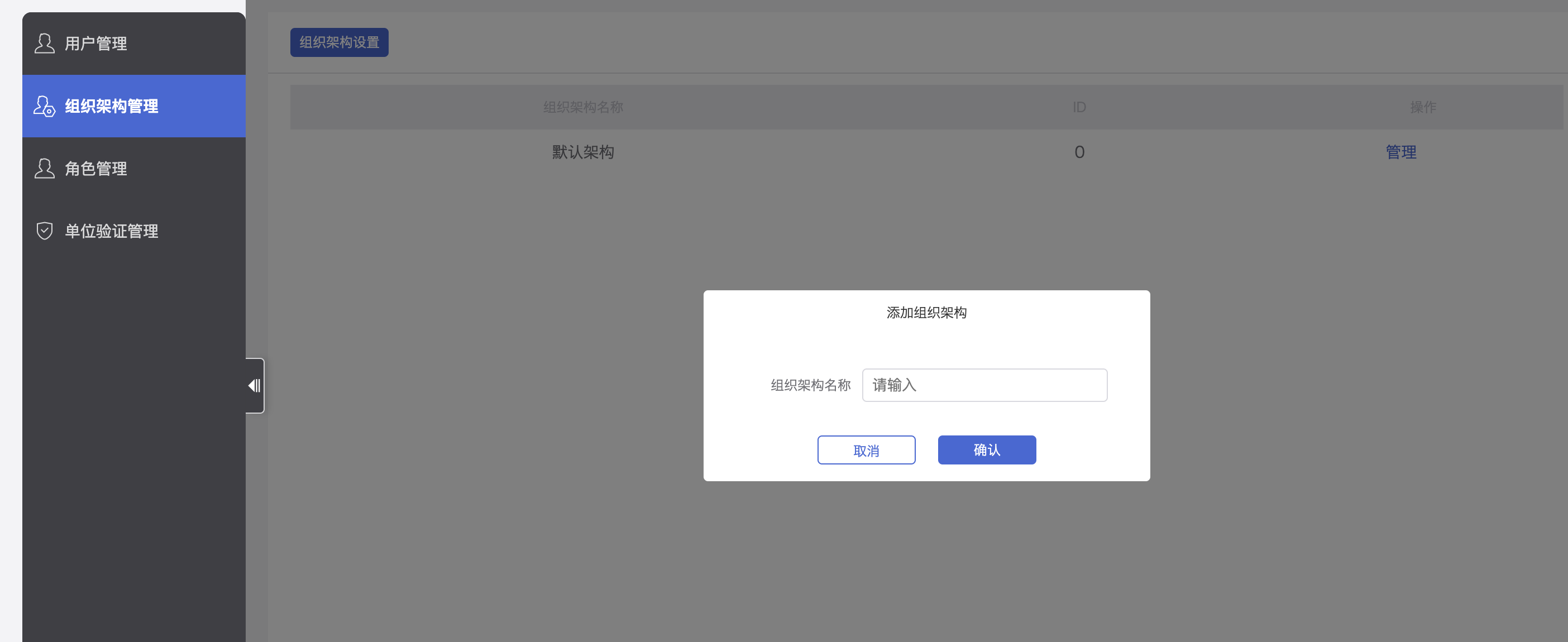
Task: Click the 用户管理 user silhouette icon
Action: point(45,44)
